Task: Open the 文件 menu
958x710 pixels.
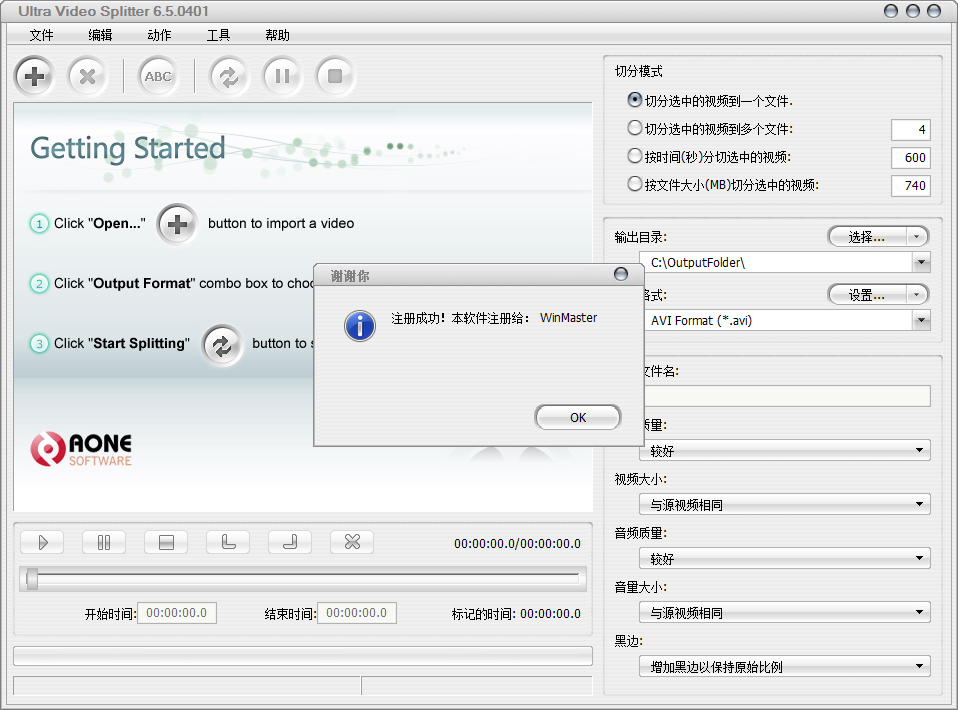Action: point(42,35)
